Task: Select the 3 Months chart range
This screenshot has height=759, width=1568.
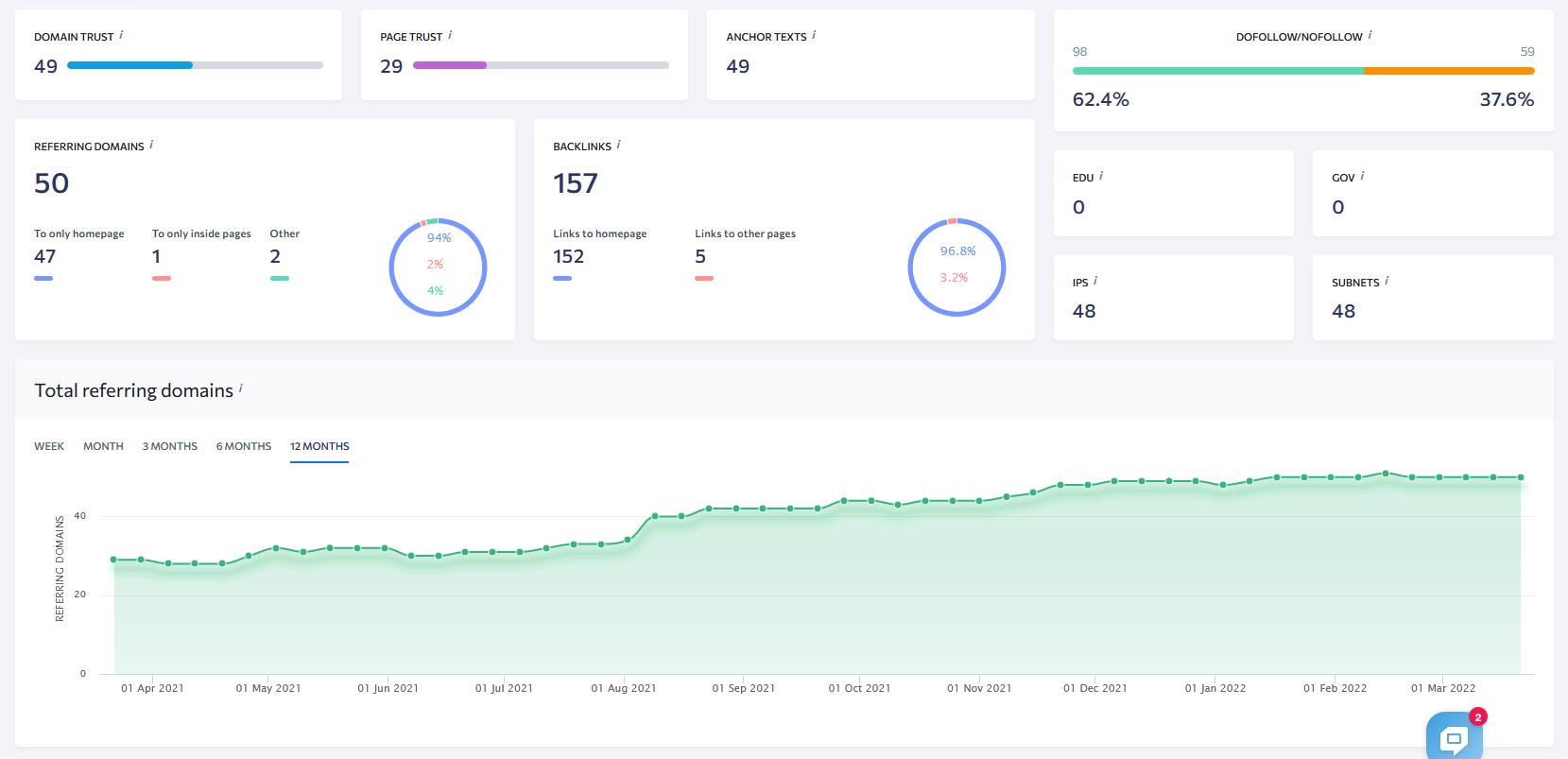Action: [x=170, y=446]
